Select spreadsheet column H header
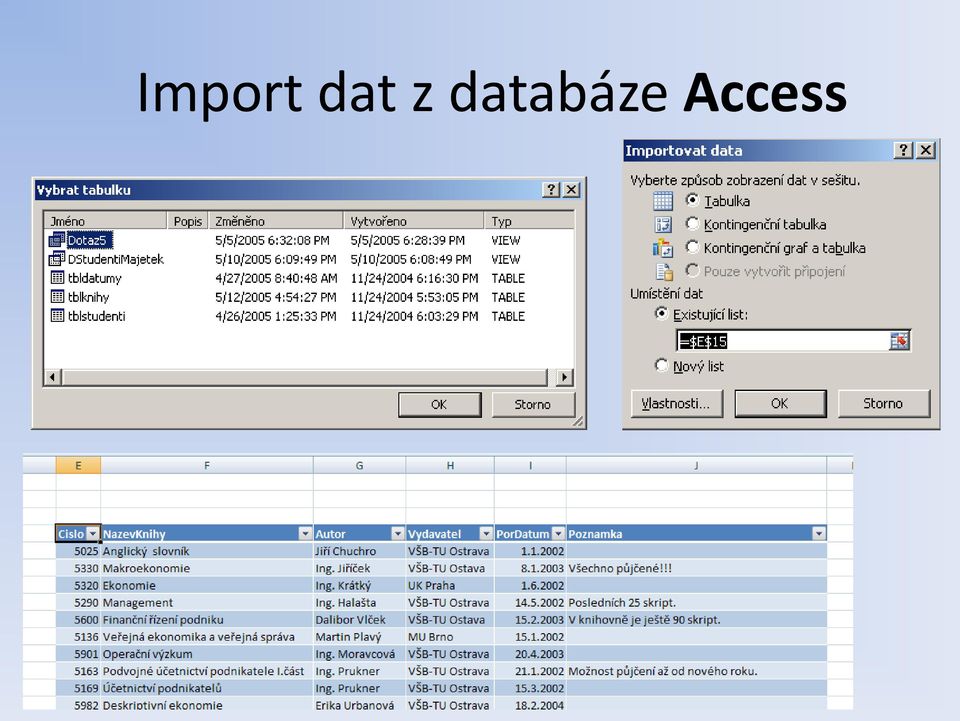Screen dimensions: 960x721 (x=450, y=466)
